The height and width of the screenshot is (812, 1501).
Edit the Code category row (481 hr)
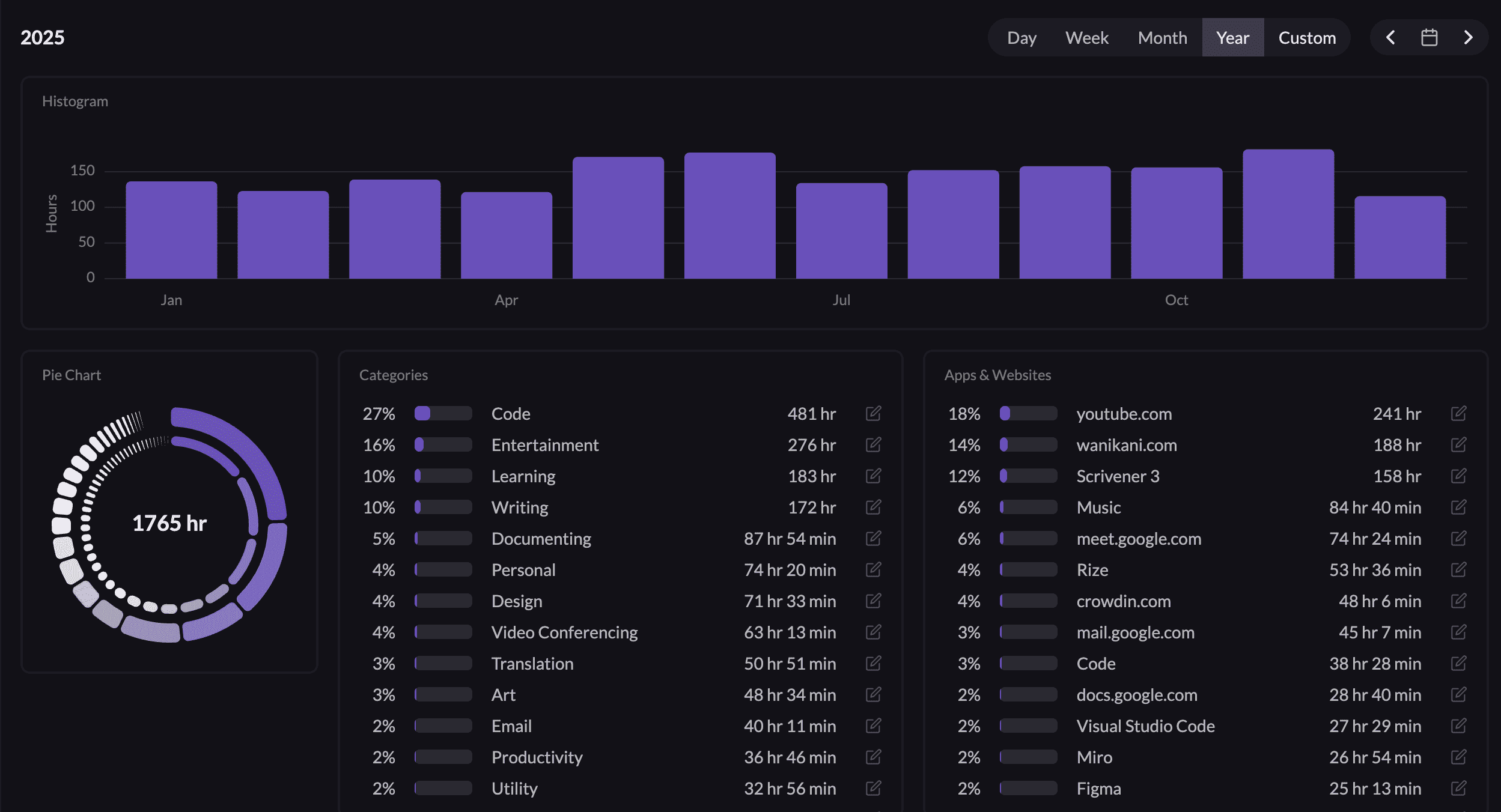click(874, 413)
